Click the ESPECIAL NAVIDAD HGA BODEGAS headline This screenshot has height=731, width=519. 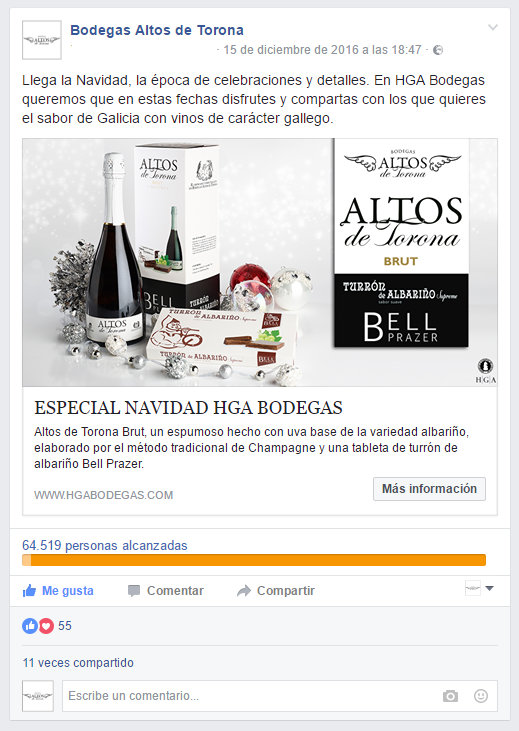pyautogui.click(x=188, y=408)
